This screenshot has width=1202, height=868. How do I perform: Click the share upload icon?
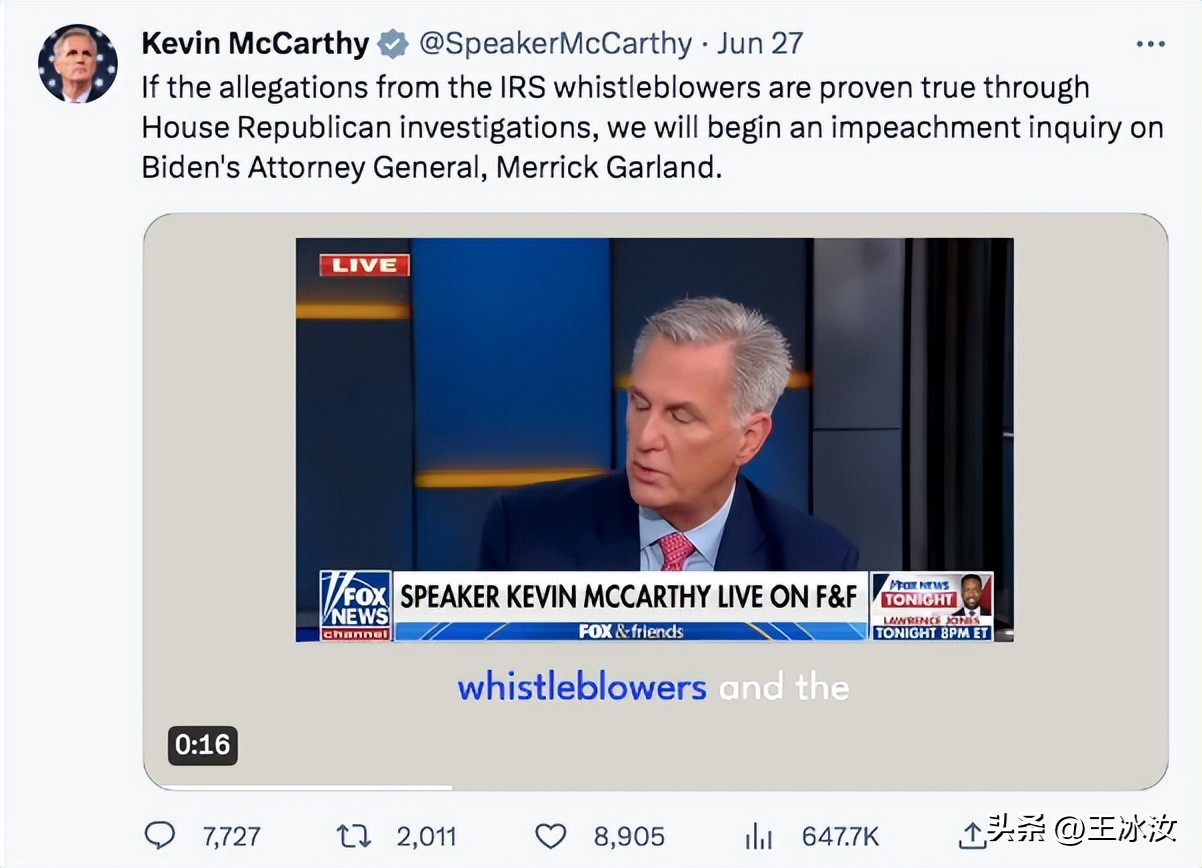pyautogui.click(x=971, y=835)
